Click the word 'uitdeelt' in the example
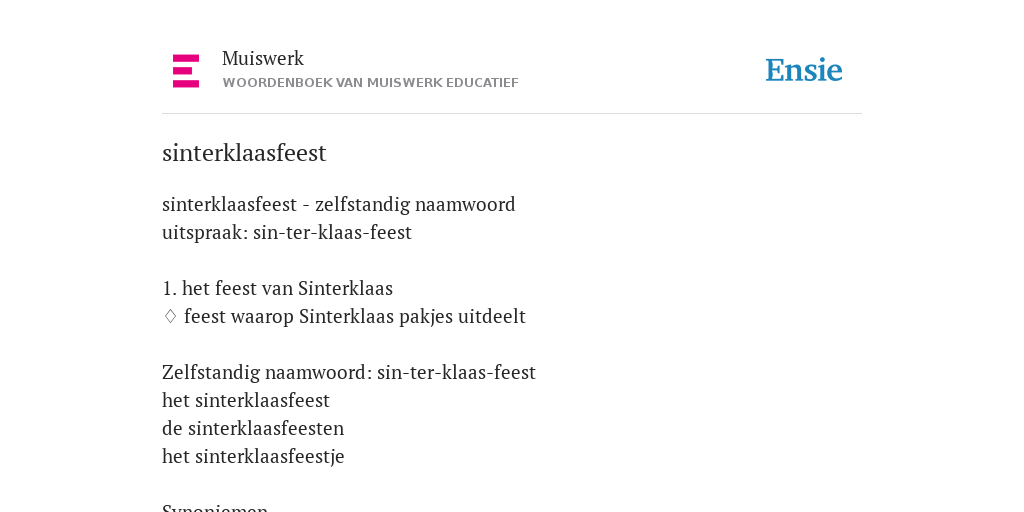1024x512 pixels. (x=492, y=316)
